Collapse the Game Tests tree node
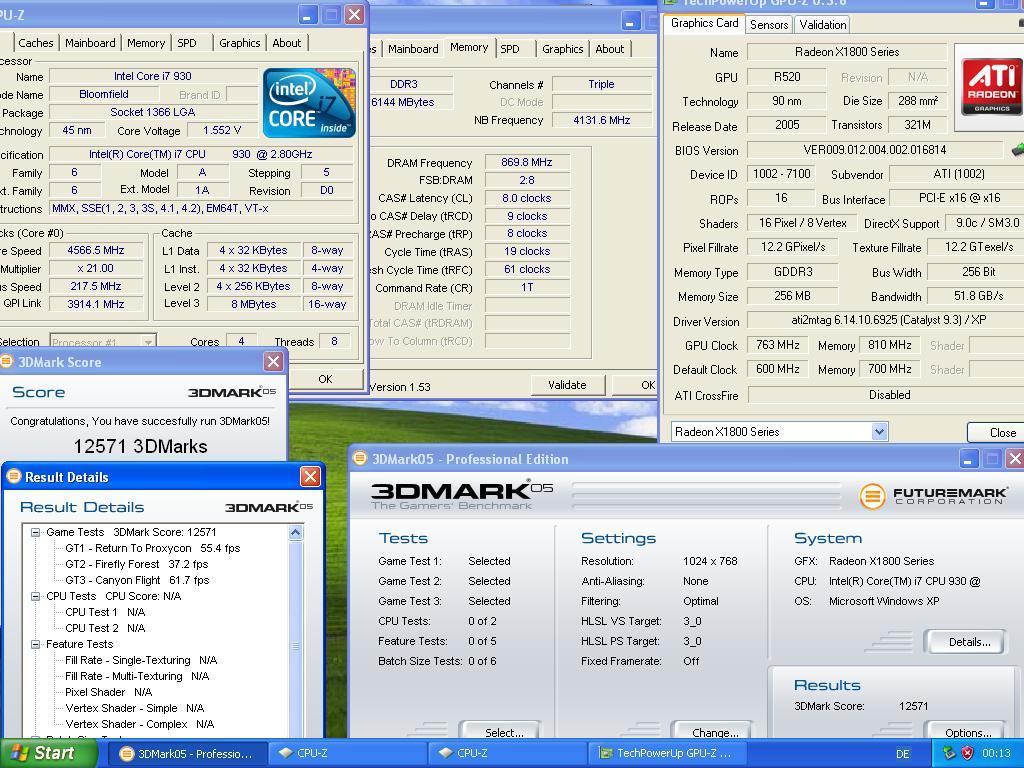This screenshot has height=768, width=1024. coord(35,532)
